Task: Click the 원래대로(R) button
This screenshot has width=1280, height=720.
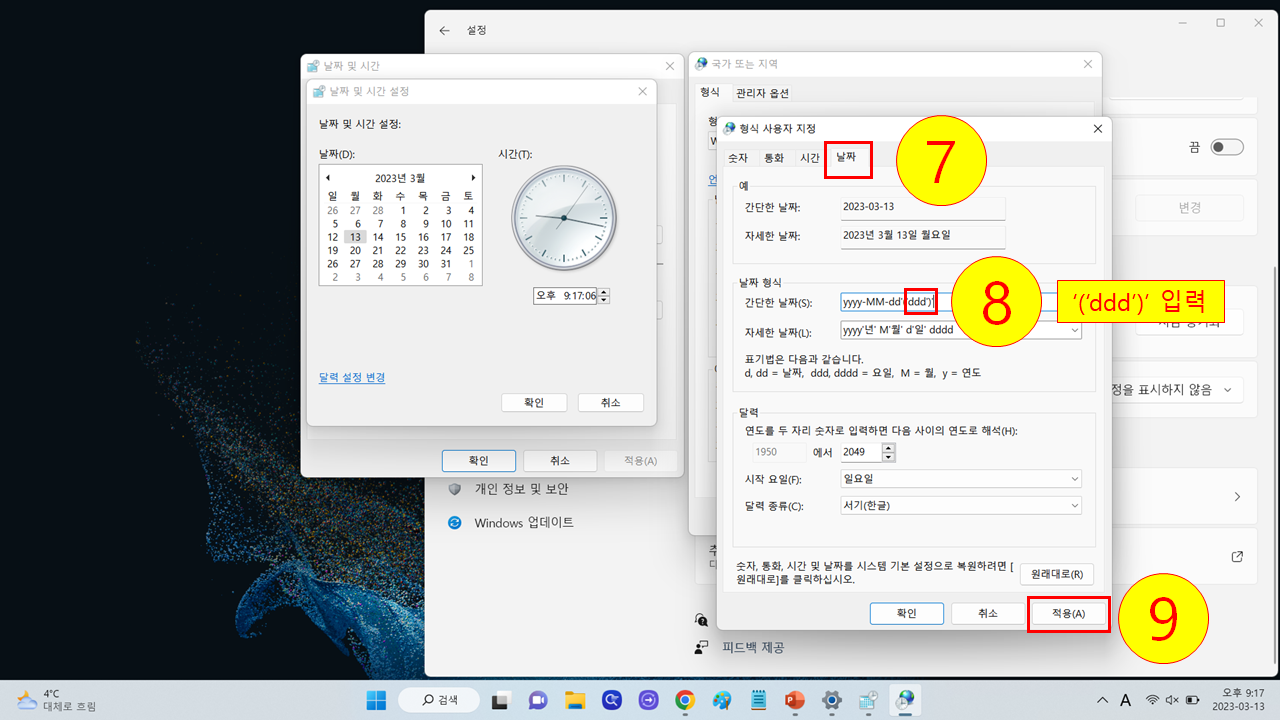Action: click(x=1056, y=574)
